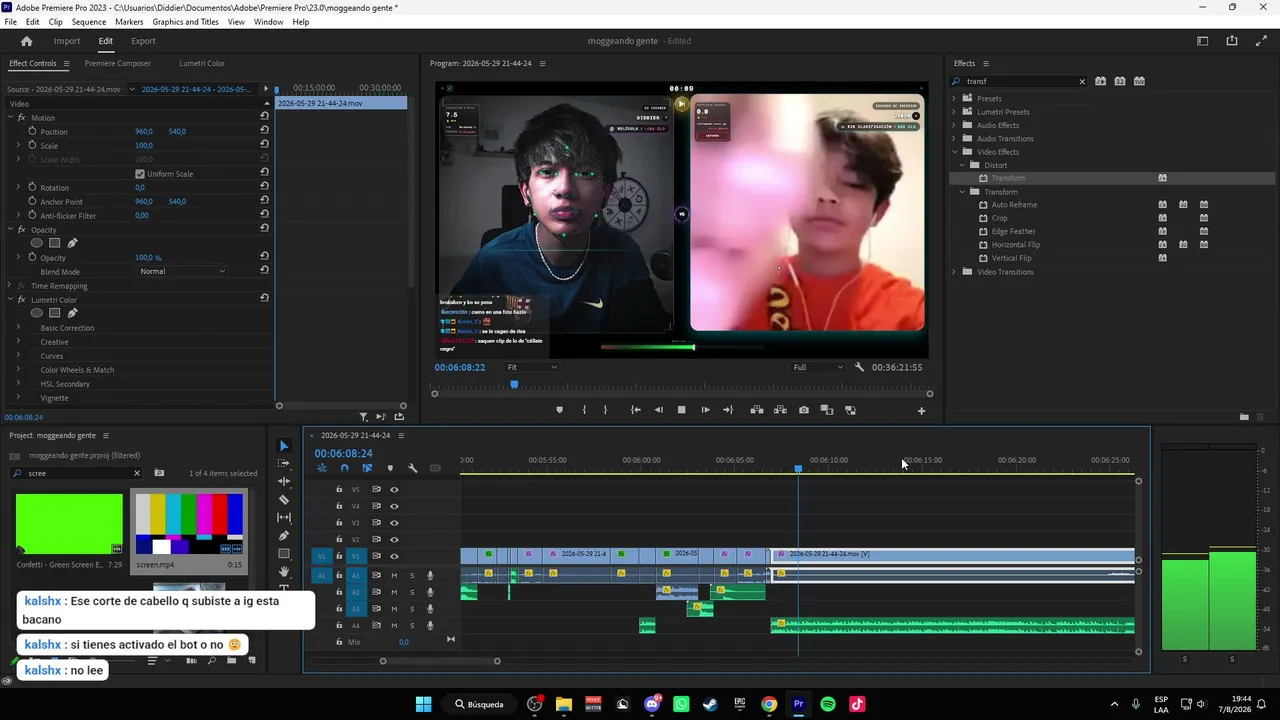
Task: Click the Project panel search field
Action: pos(78,473)
